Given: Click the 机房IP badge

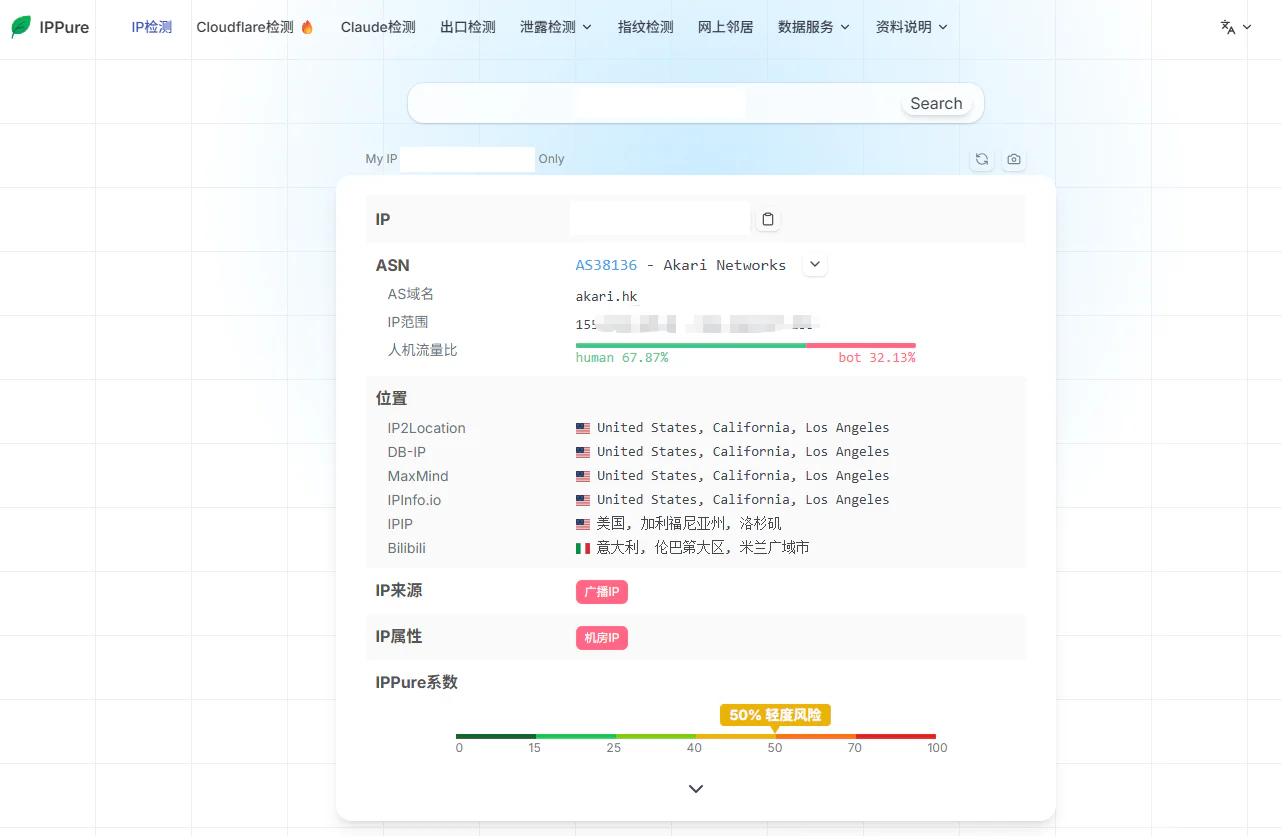Looking at the screenshot, I should coord(602,638).
